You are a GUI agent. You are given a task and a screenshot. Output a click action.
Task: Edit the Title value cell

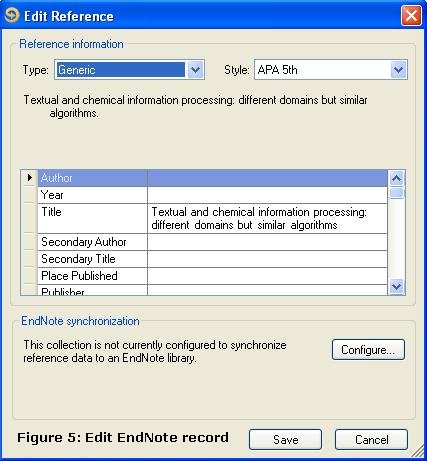267,218
